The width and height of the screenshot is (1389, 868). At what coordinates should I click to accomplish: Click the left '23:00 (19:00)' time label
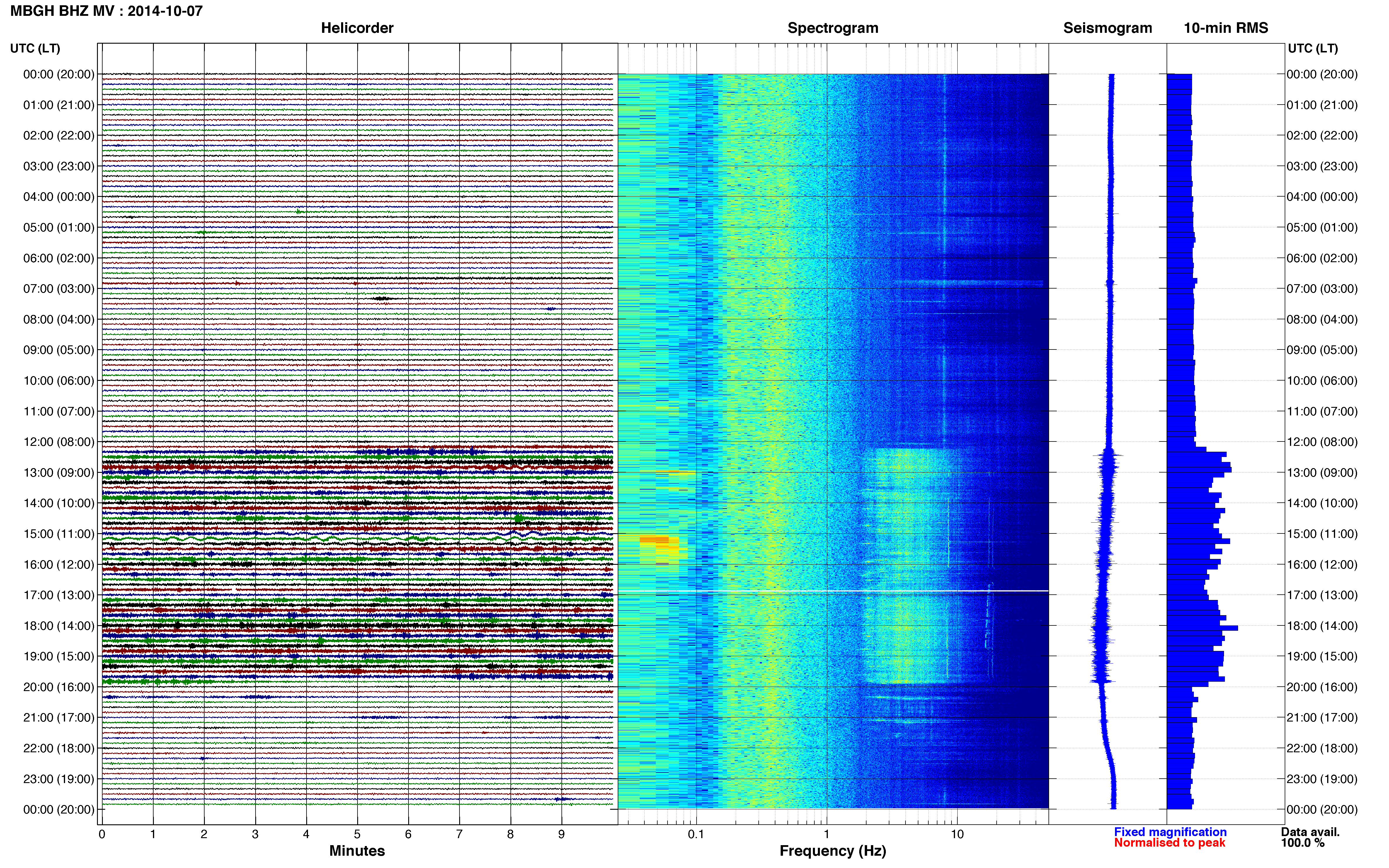click(x=59, y=779)
